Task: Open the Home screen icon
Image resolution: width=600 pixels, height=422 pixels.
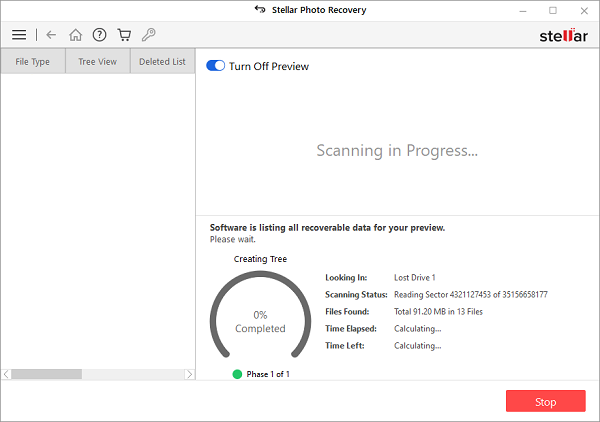Action: click(x=75, y=35)
